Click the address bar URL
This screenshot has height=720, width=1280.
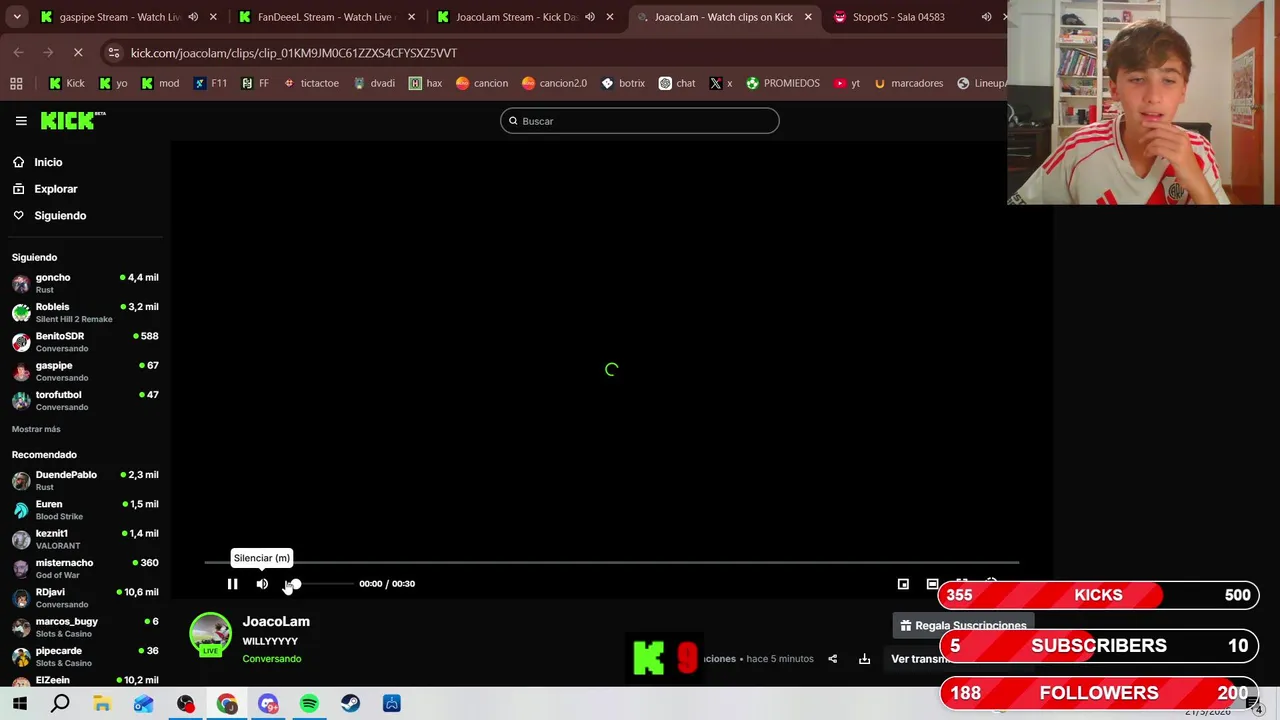293,53
